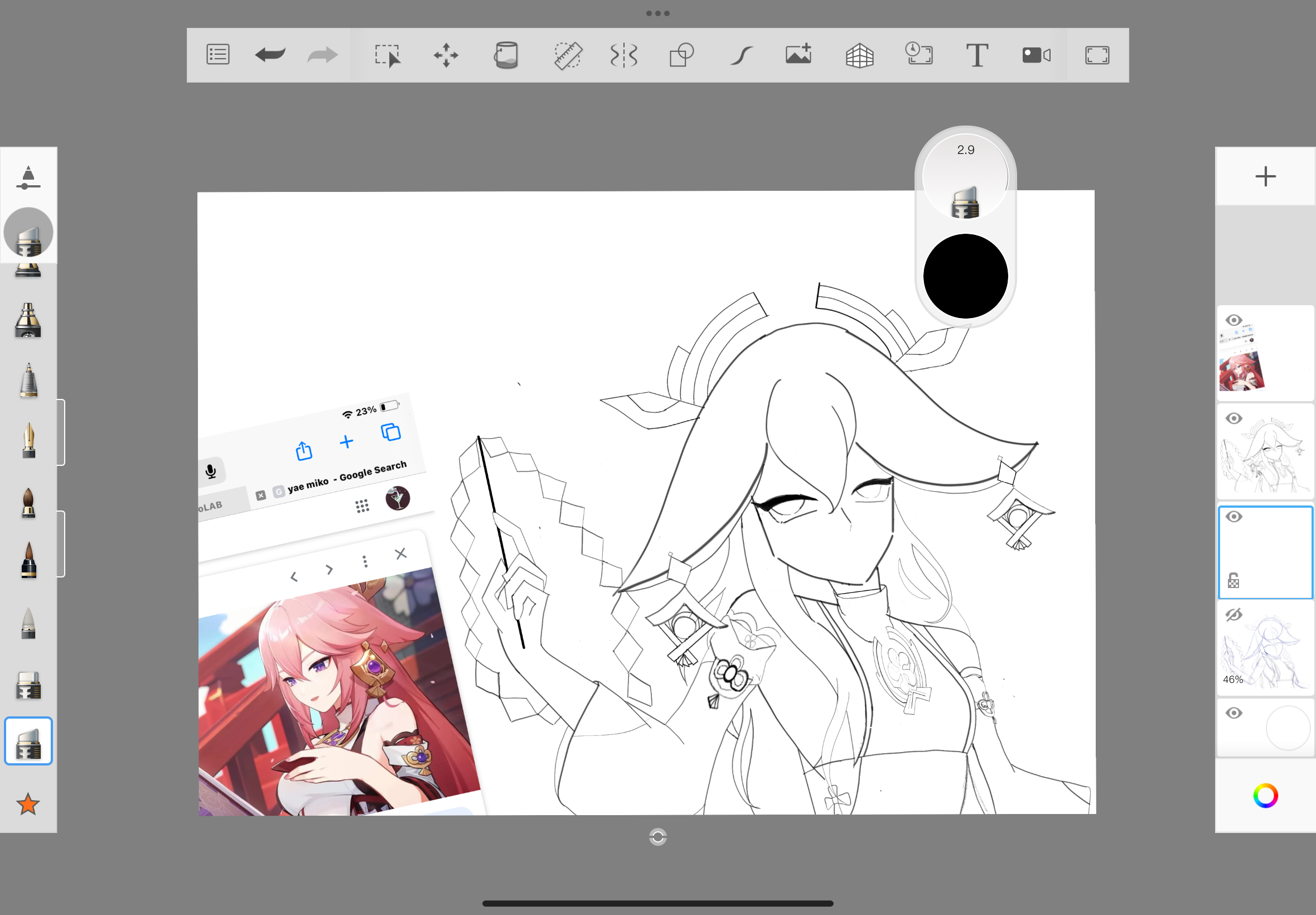Screen dimensions: 1316x915
Task: Toggle visibility of the background layer
Action: 1233,713
